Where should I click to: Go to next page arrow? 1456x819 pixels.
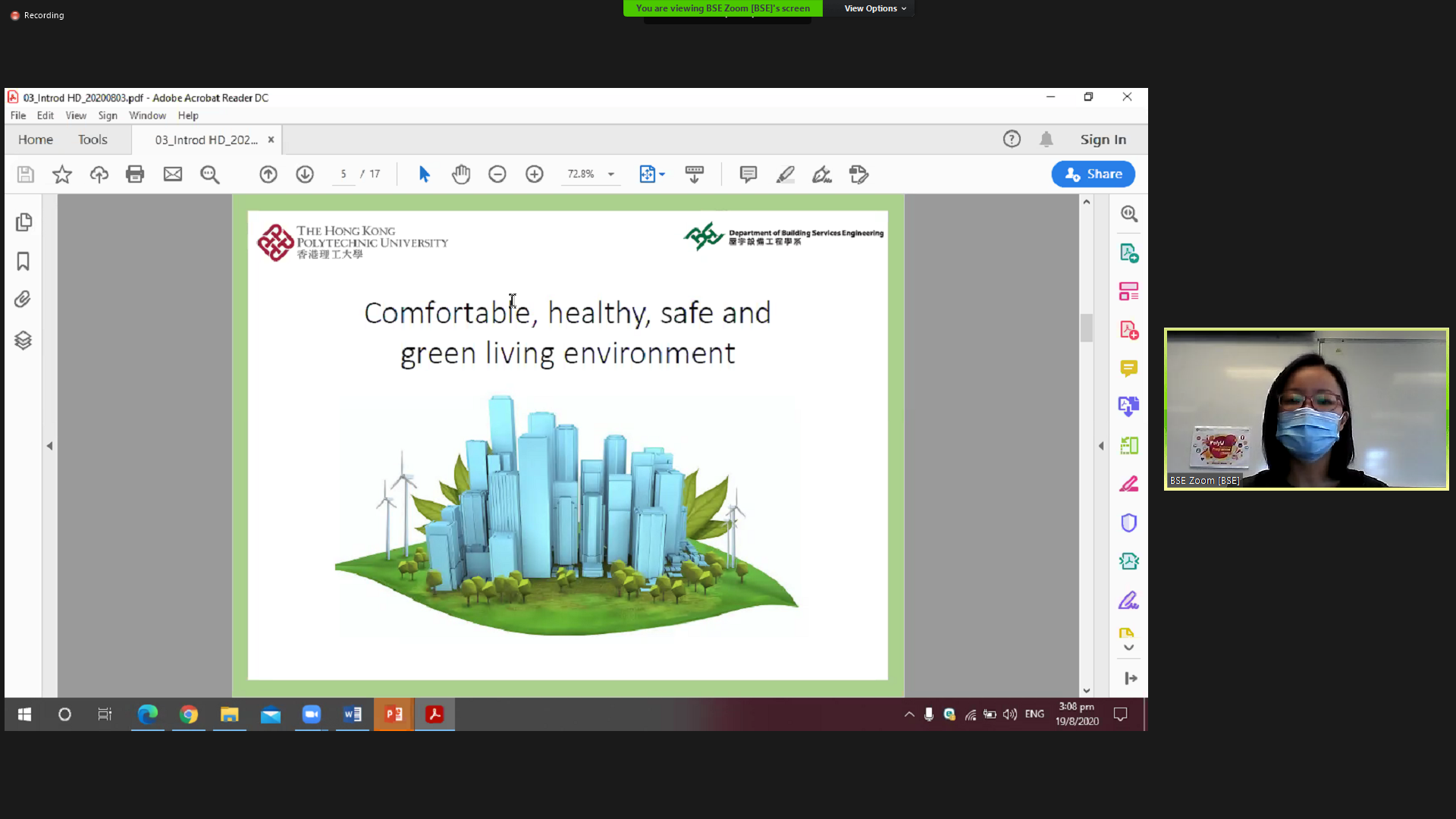click(305, 174)
